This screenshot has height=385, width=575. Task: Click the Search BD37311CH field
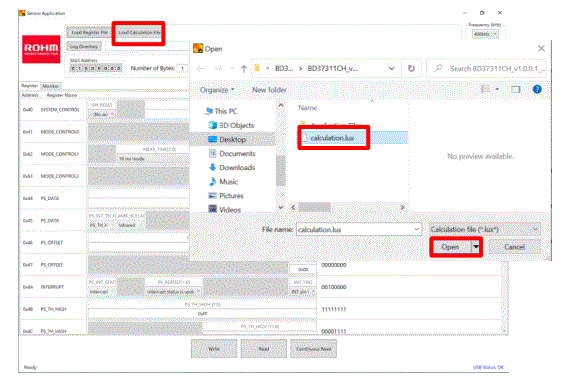[486, 69]
